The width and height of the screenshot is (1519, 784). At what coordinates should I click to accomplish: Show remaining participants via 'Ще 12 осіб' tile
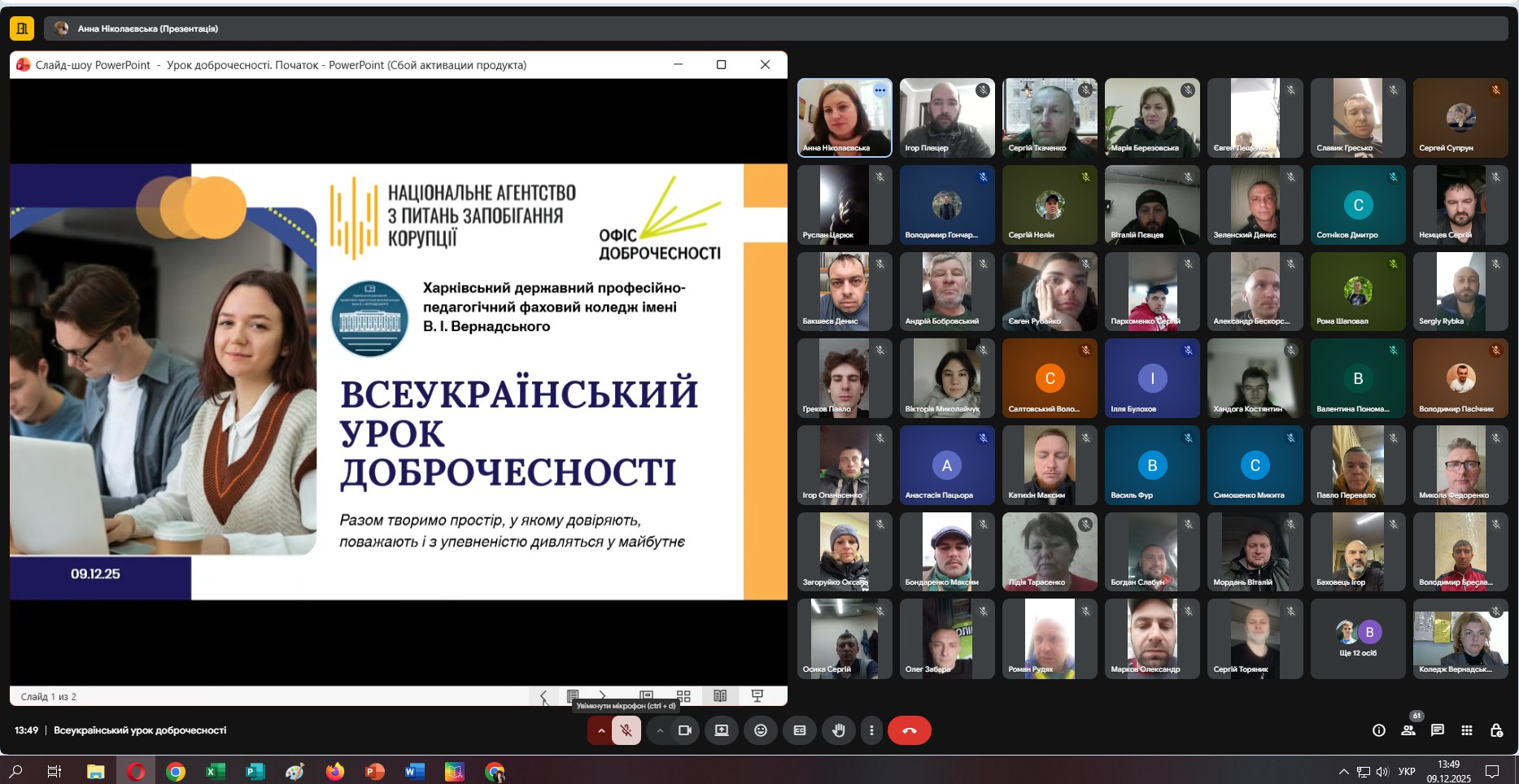pyautogui.click(x=1358, y=638)
